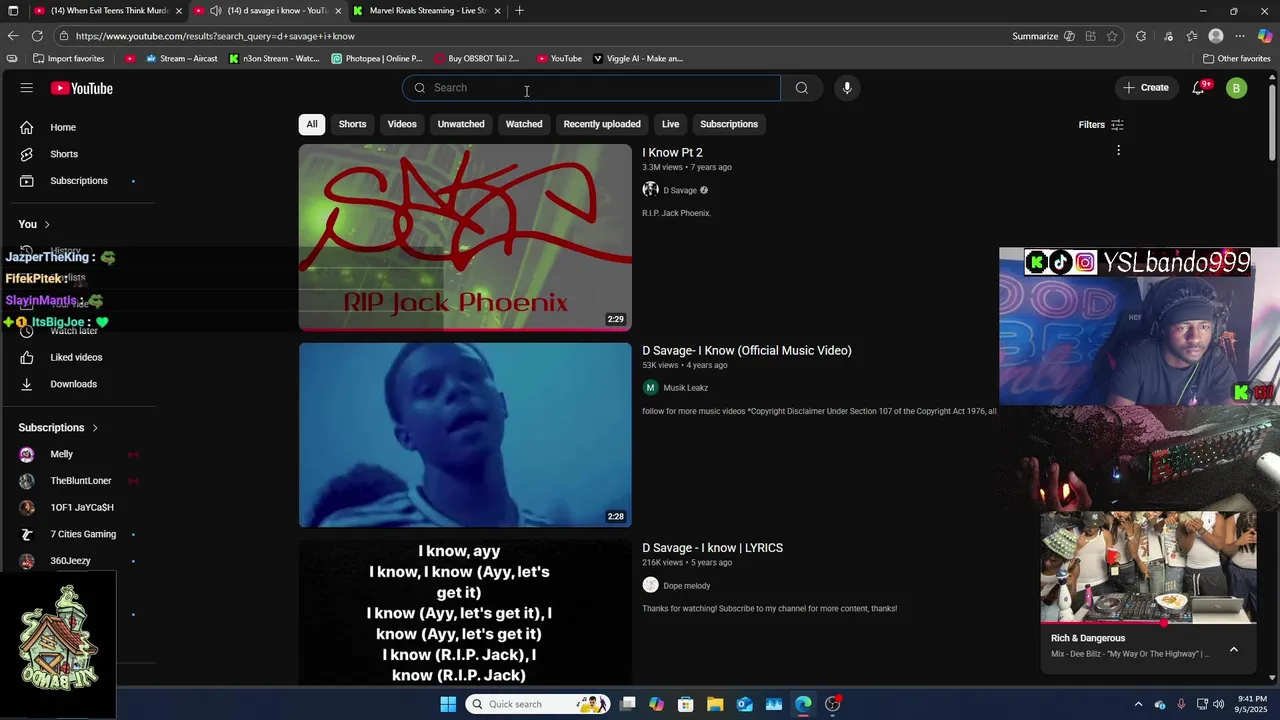Open a new browser tab
1280x720 pixels.
pos(519,11)
